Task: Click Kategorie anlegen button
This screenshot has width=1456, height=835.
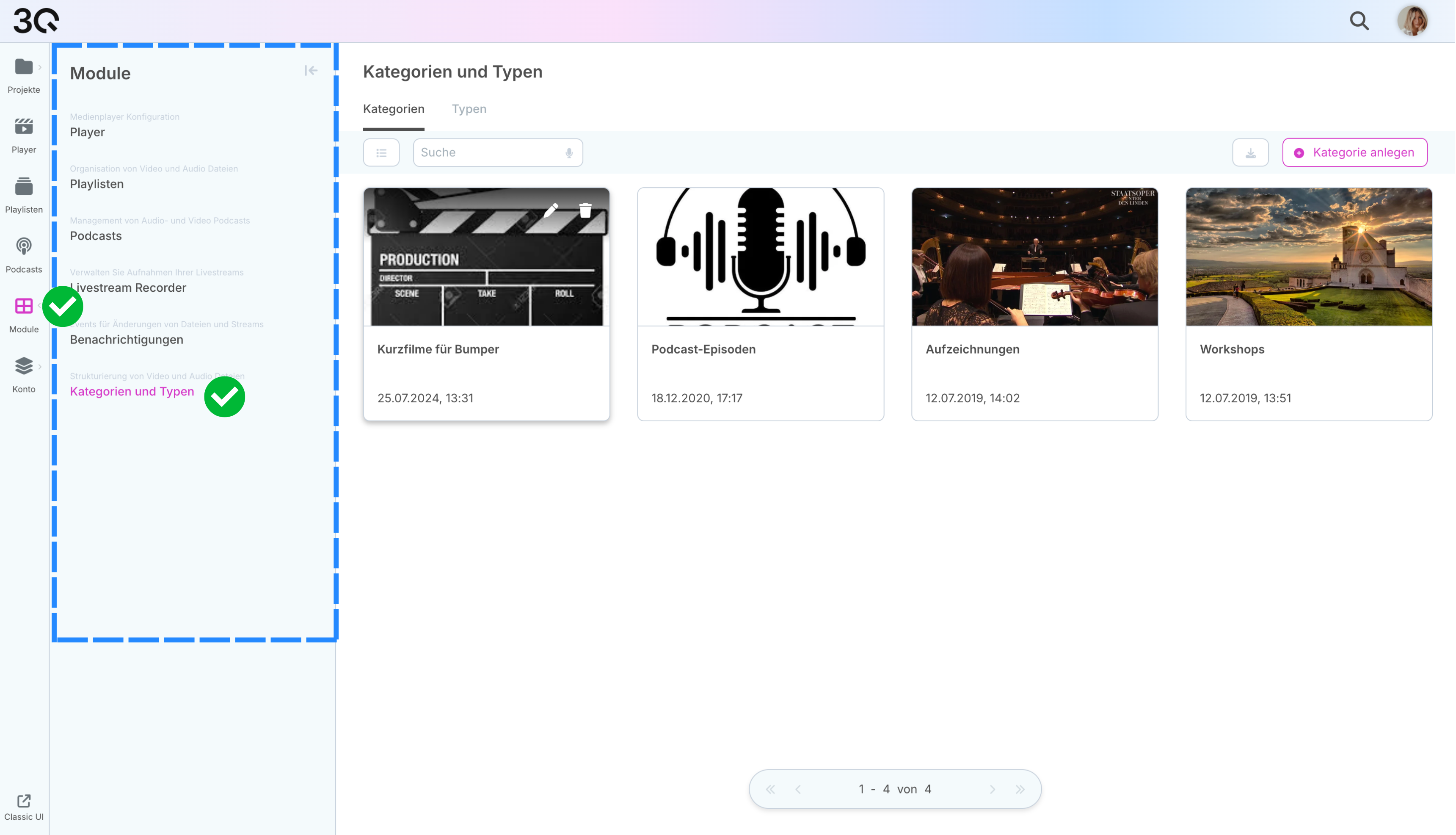Action: [1354, 153]
